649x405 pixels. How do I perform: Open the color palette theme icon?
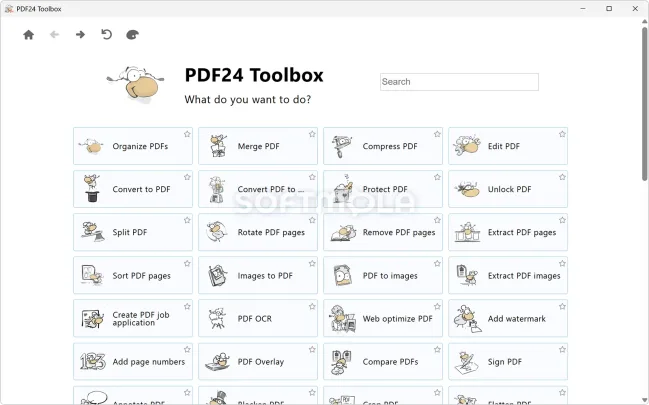click(x=132, y=35)
